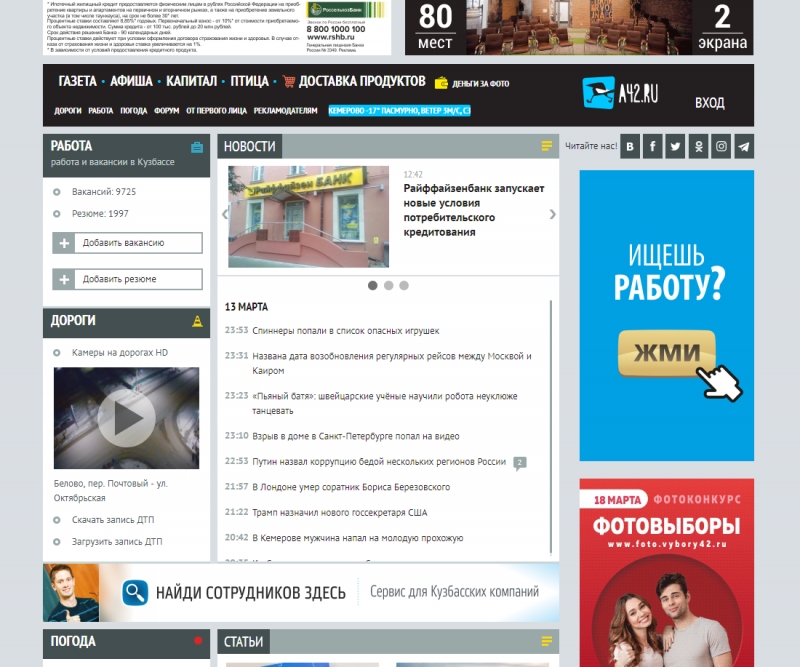800x667 pixels.
Task: Click the Вход login link
Action: click(709, 103)
